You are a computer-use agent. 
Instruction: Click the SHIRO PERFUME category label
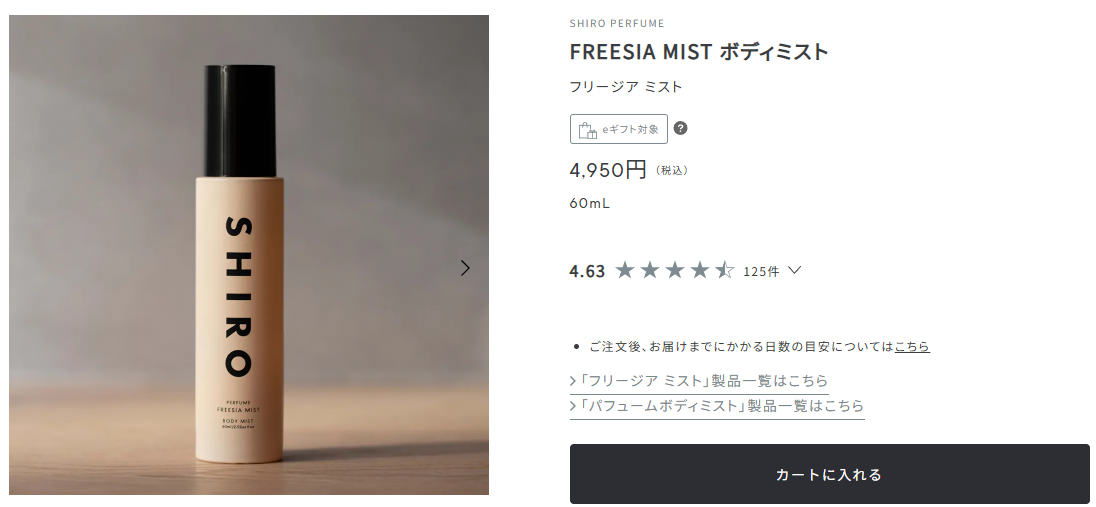617,23
